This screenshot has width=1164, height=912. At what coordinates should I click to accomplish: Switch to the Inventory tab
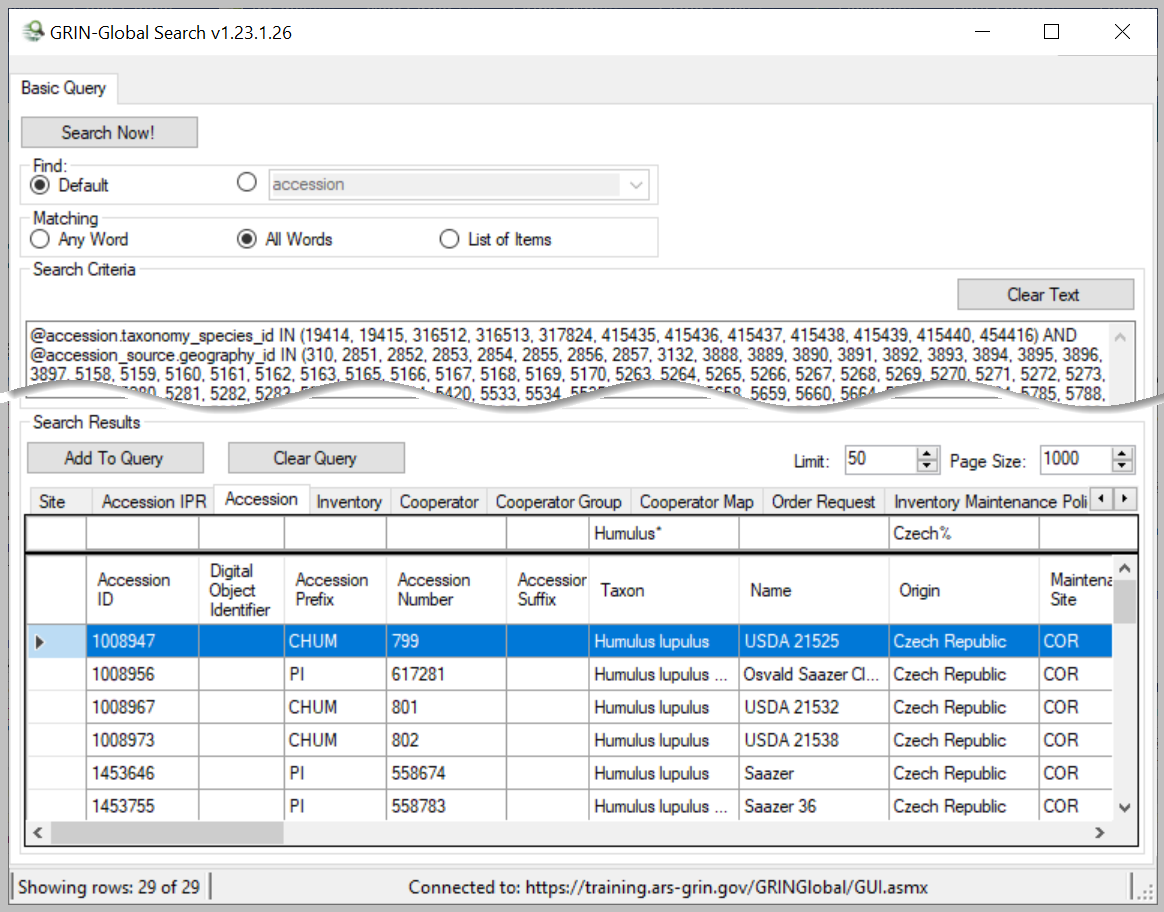[349, 502]
